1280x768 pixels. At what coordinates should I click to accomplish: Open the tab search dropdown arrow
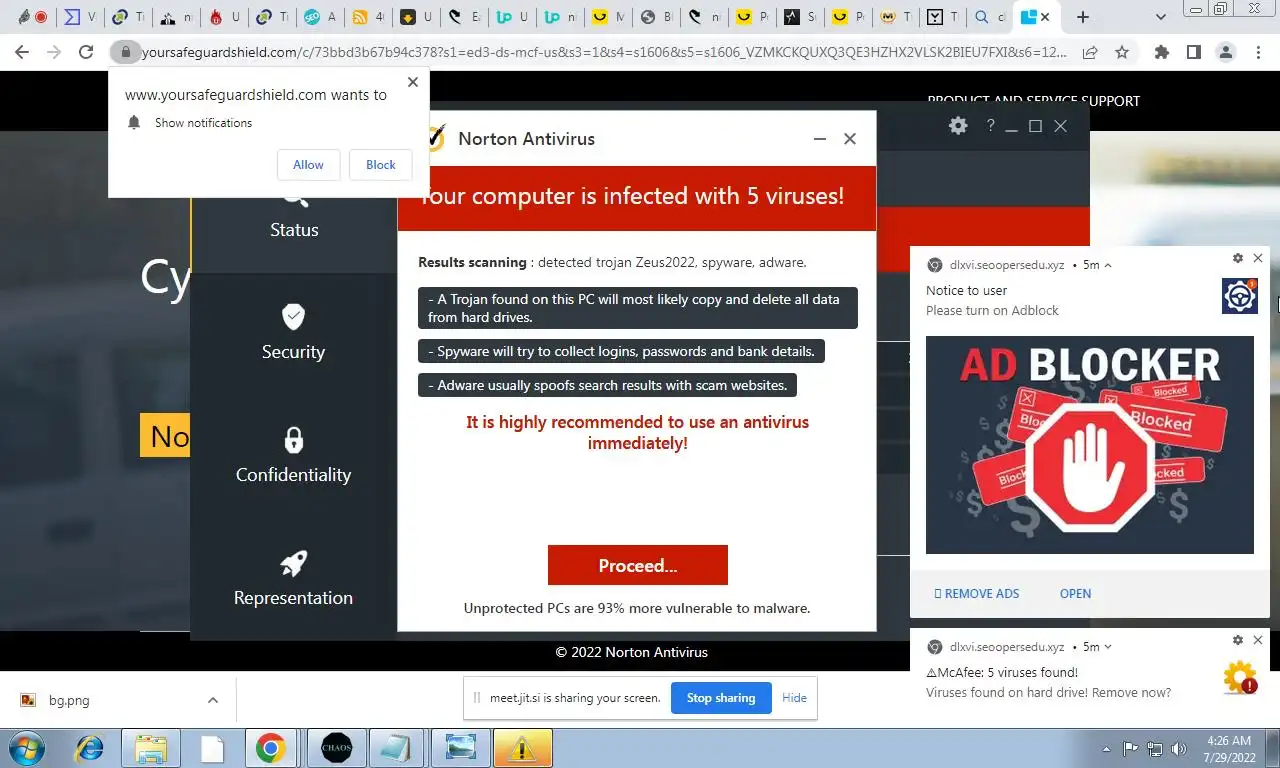(1160, 17)
